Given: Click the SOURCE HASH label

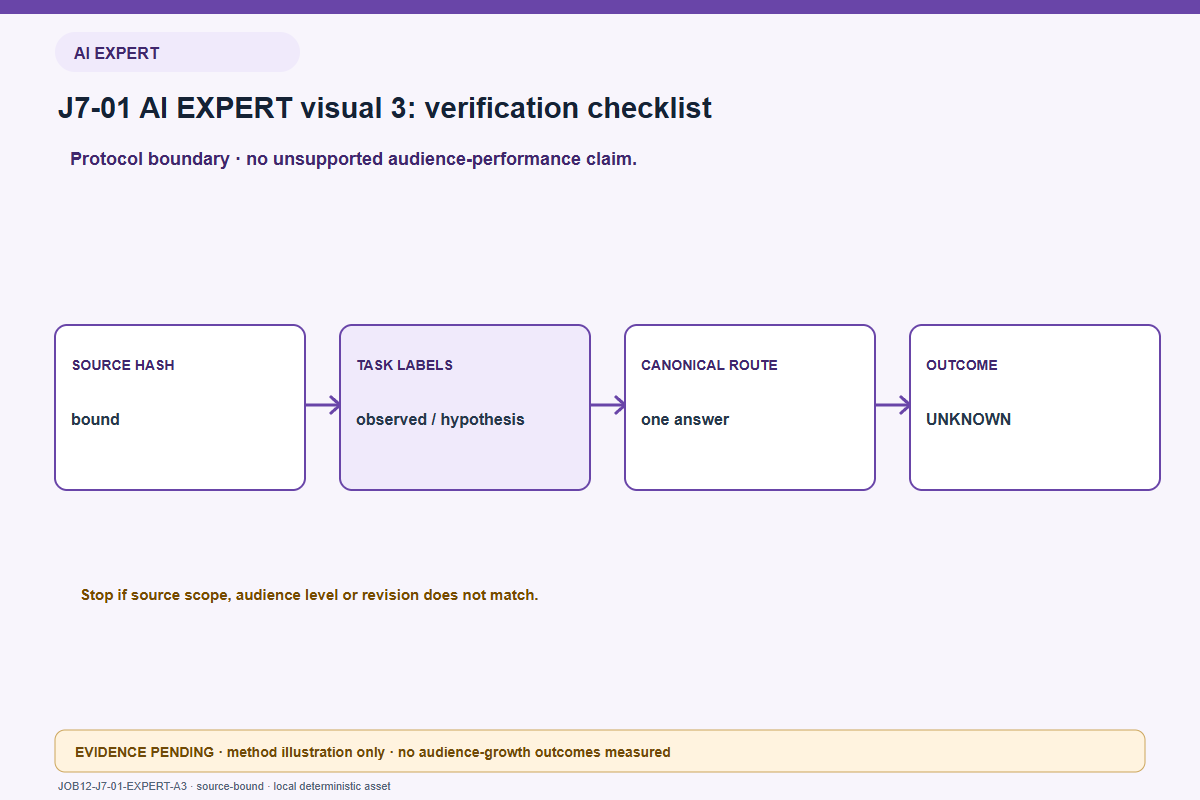Looking at the screenshot, I should click(123, 365).
